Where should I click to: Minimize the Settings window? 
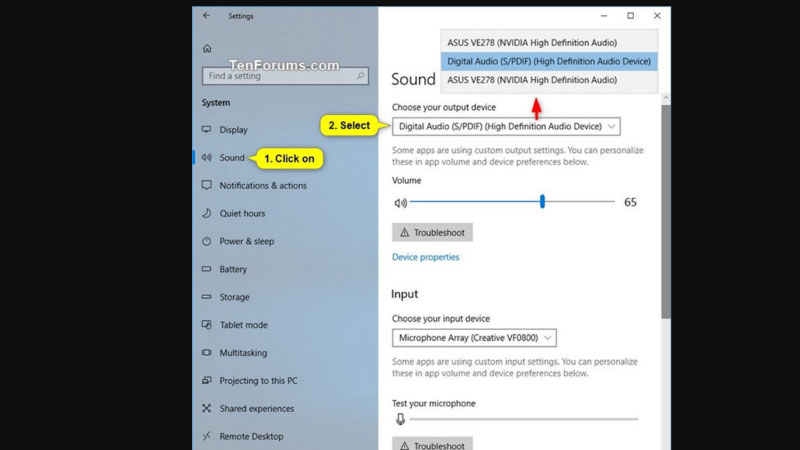(x=604, y=16)
